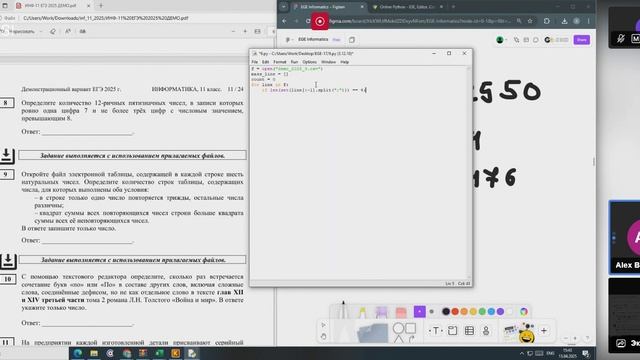
Task: Open Edge browser from the taskbar
Action: point(78,353)
